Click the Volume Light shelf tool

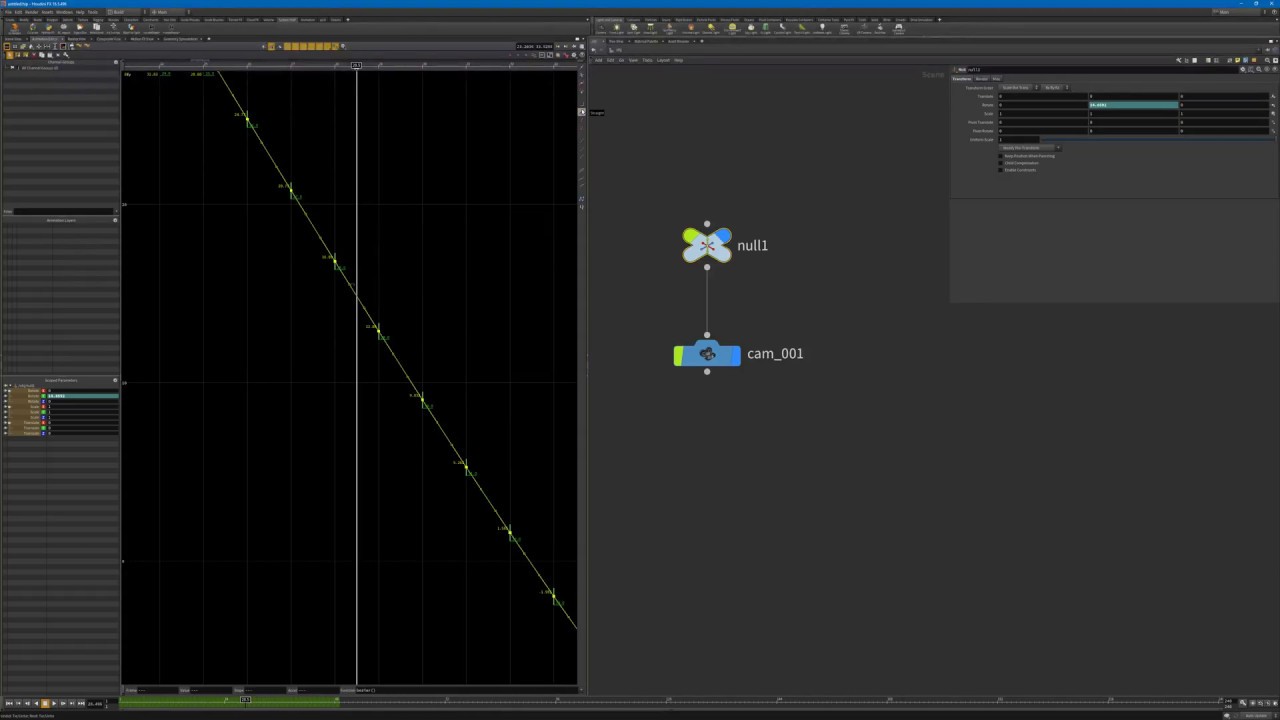click(x=690, y=28)
